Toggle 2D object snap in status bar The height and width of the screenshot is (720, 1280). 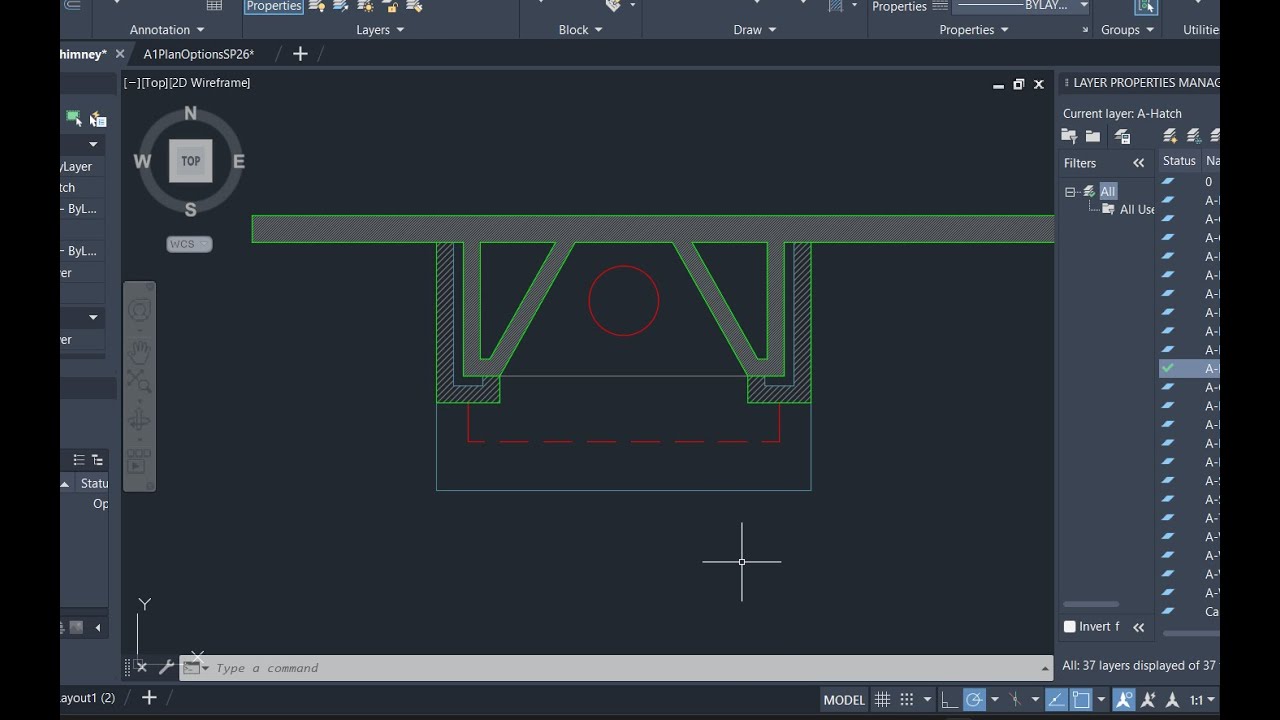tap(1081, 700)
